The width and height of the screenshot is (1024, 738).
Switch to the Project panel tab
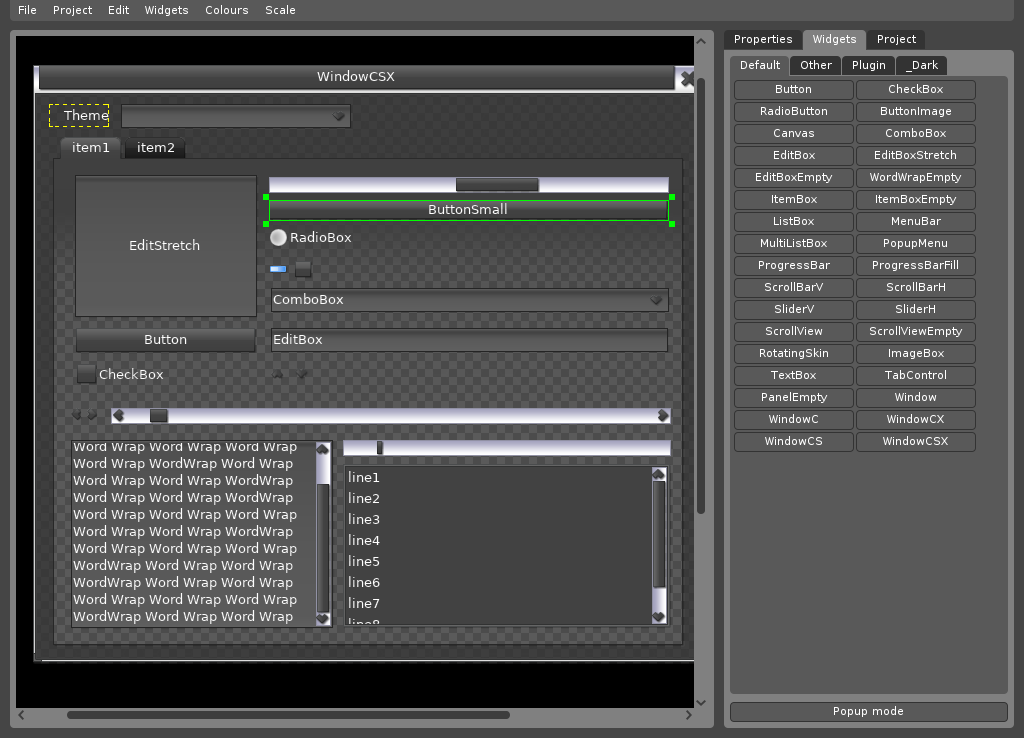896,39
